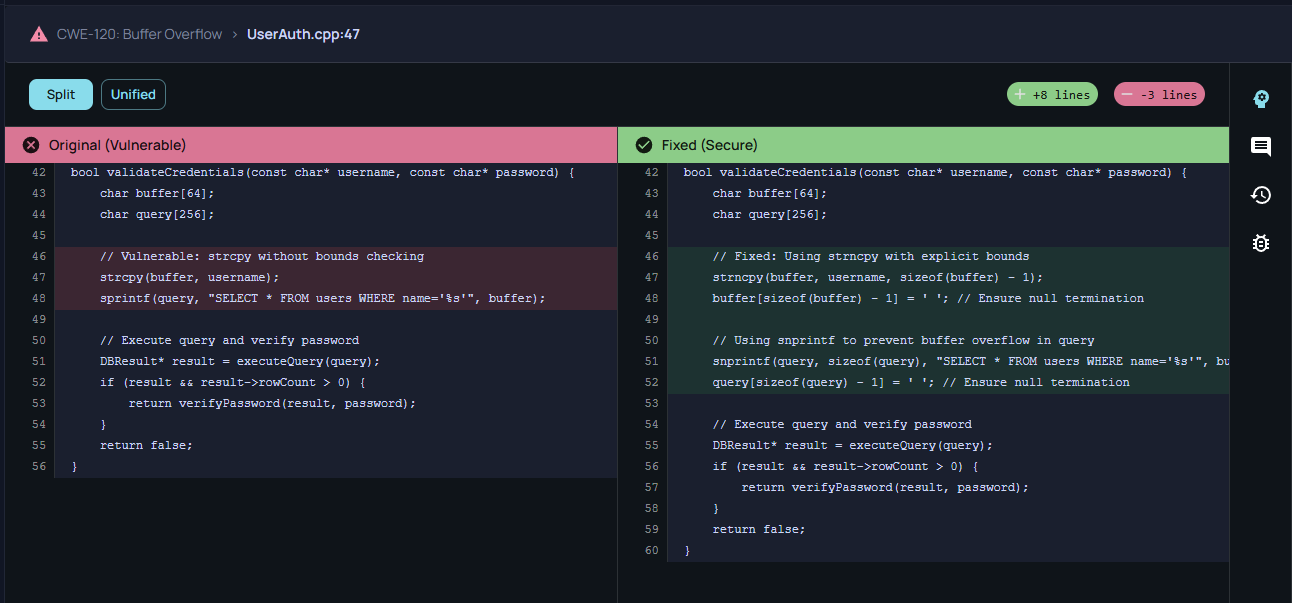The height and width of the screenshot is (603, 1292).
Task: Click the breadcrumb chevron separator
Action: click(x=235, y=34)
